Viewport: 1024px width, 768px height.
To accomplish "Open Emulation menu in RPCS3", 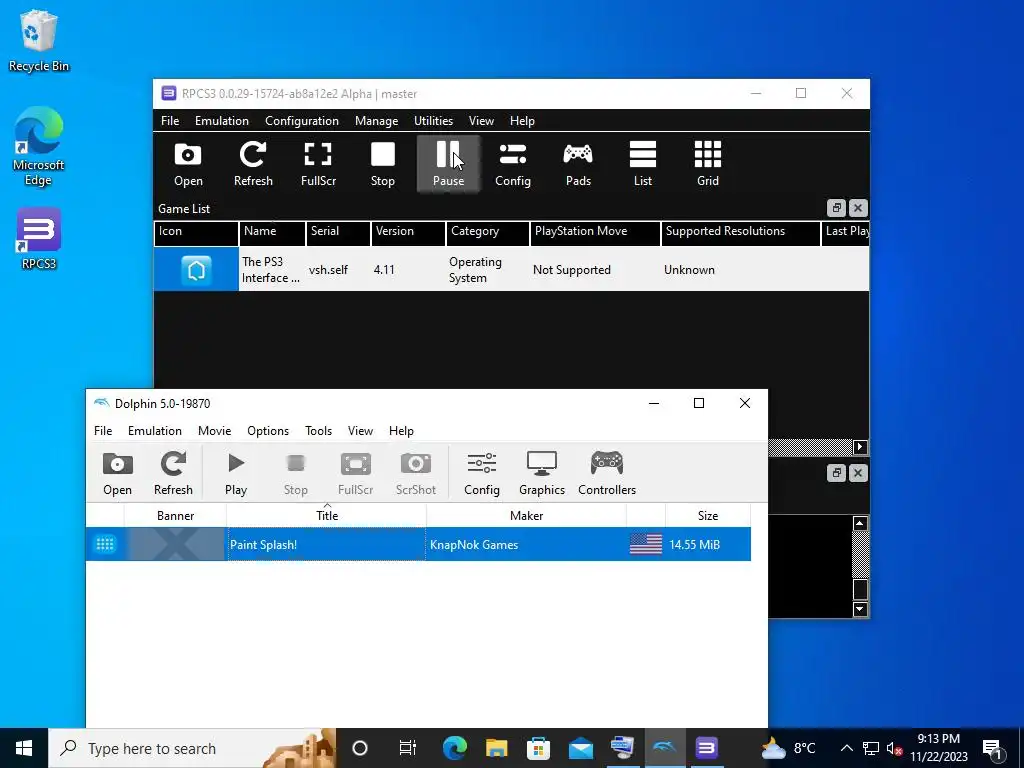I will point(221,121).
